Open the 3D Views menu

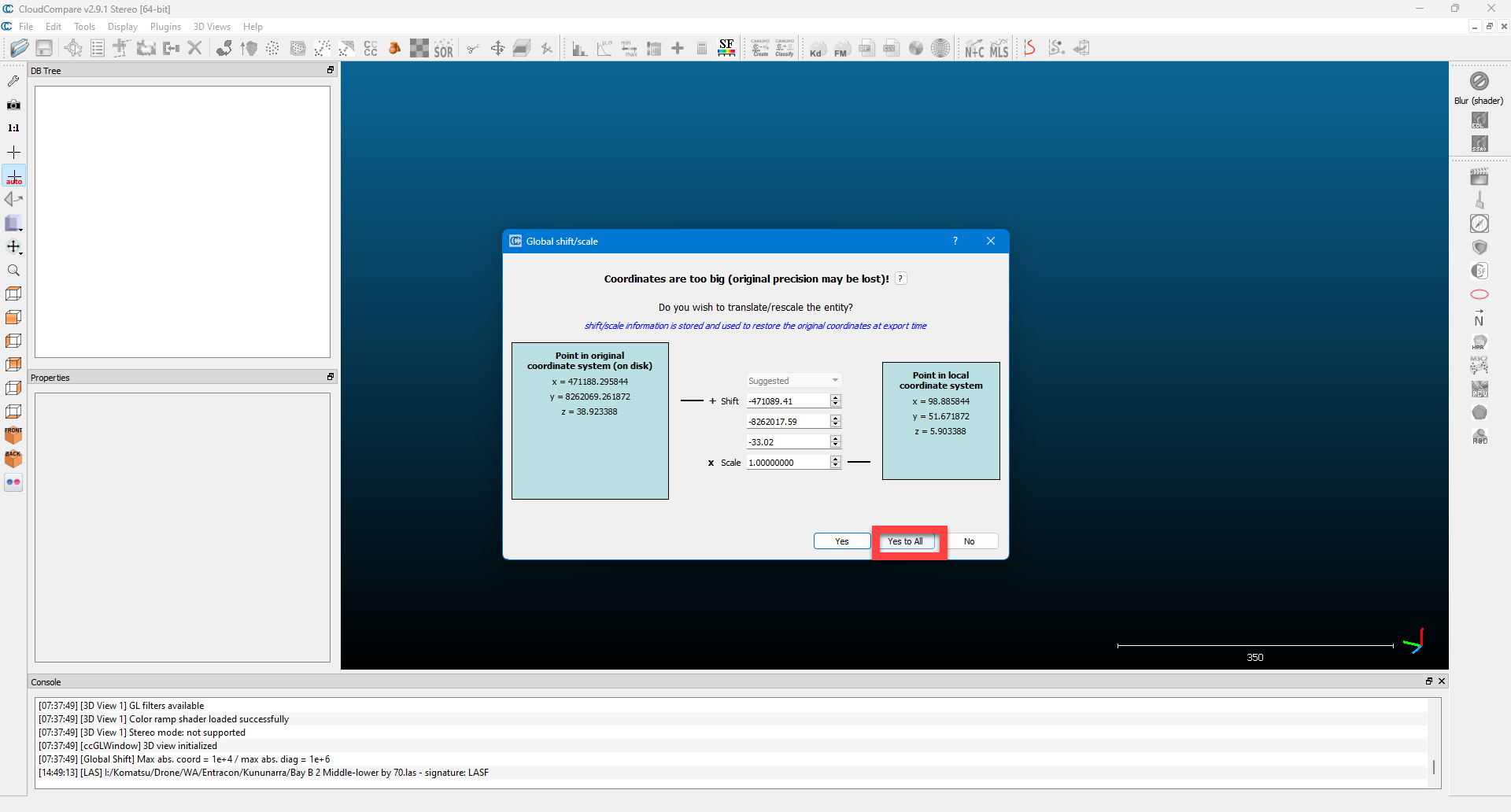pyautogui.click(x=212, y=27)
